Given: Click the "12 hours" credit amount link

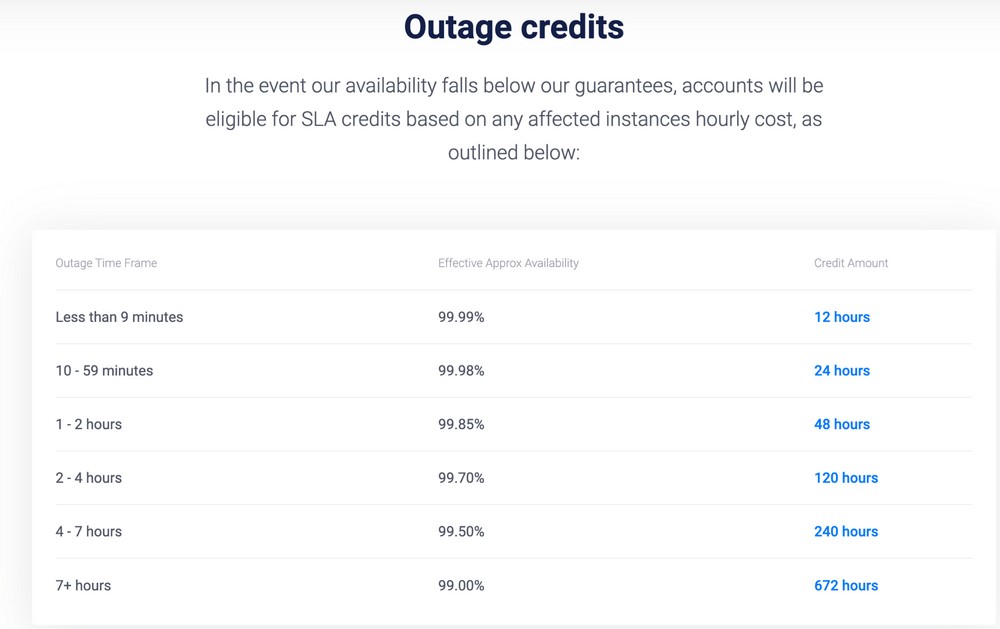Looking at the screenshot, I should pos(841,317).
